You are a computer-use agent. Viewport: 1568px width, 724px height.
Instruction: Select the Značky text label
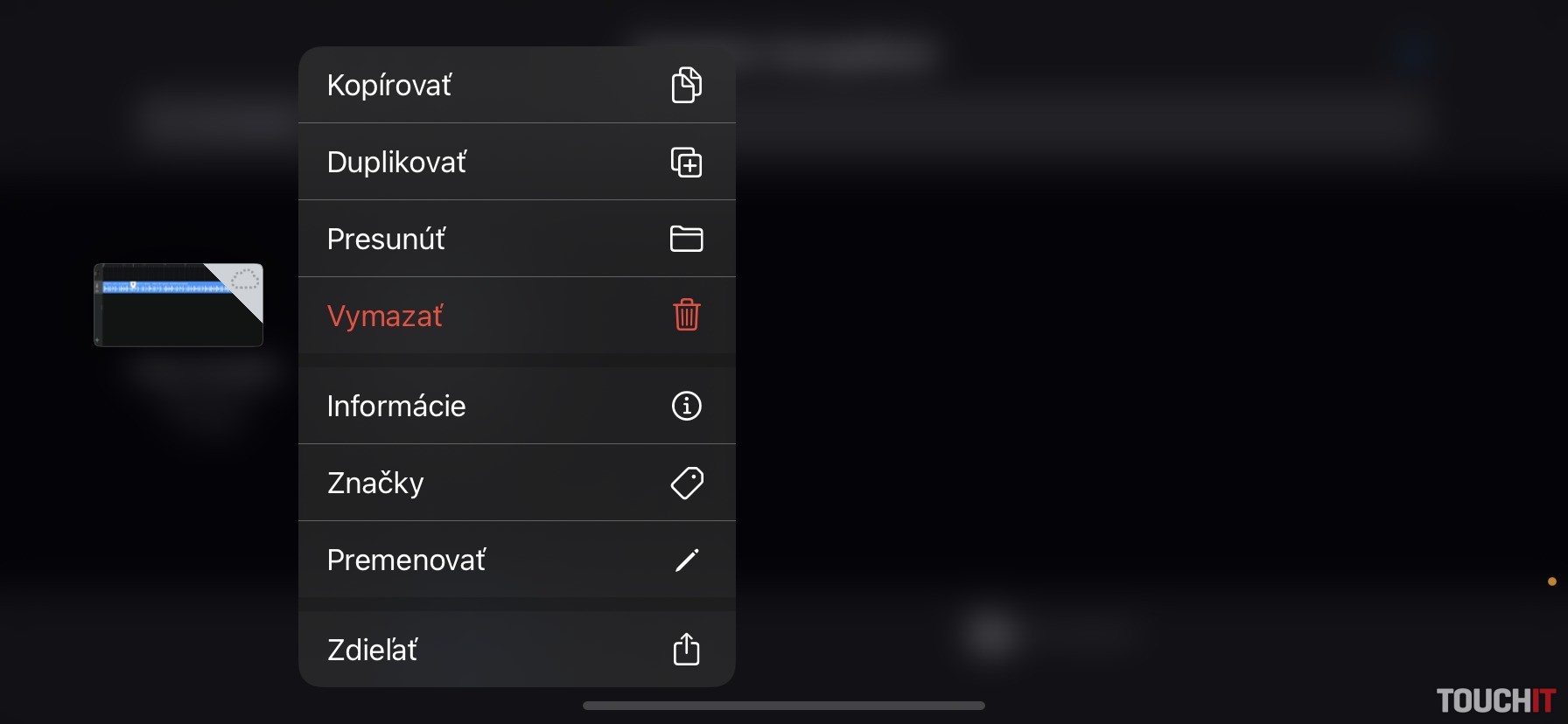click(375, 483)
